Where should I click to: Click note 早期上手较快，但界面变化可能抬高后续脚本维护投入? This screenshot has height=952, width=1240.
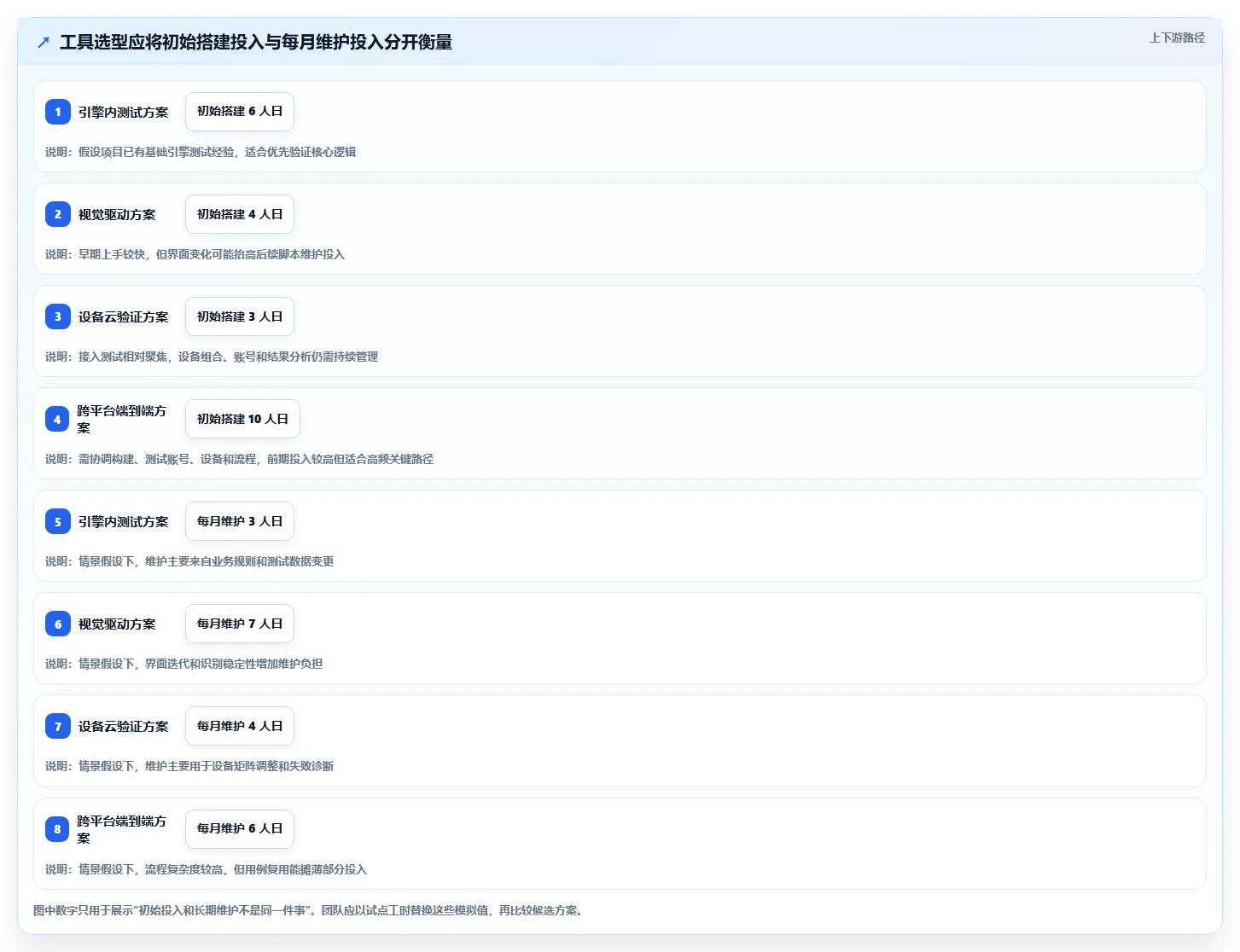tap(195, 254)
